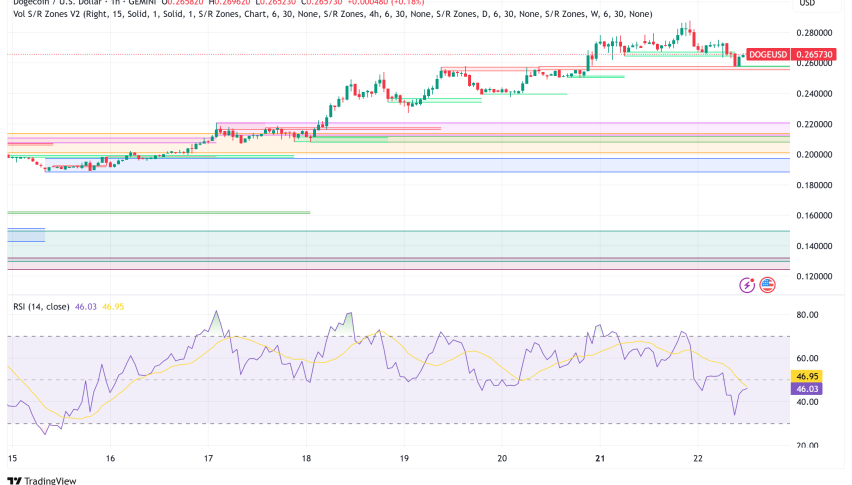
Task: Click date 17 on the time axis
Action: [208, 458]
